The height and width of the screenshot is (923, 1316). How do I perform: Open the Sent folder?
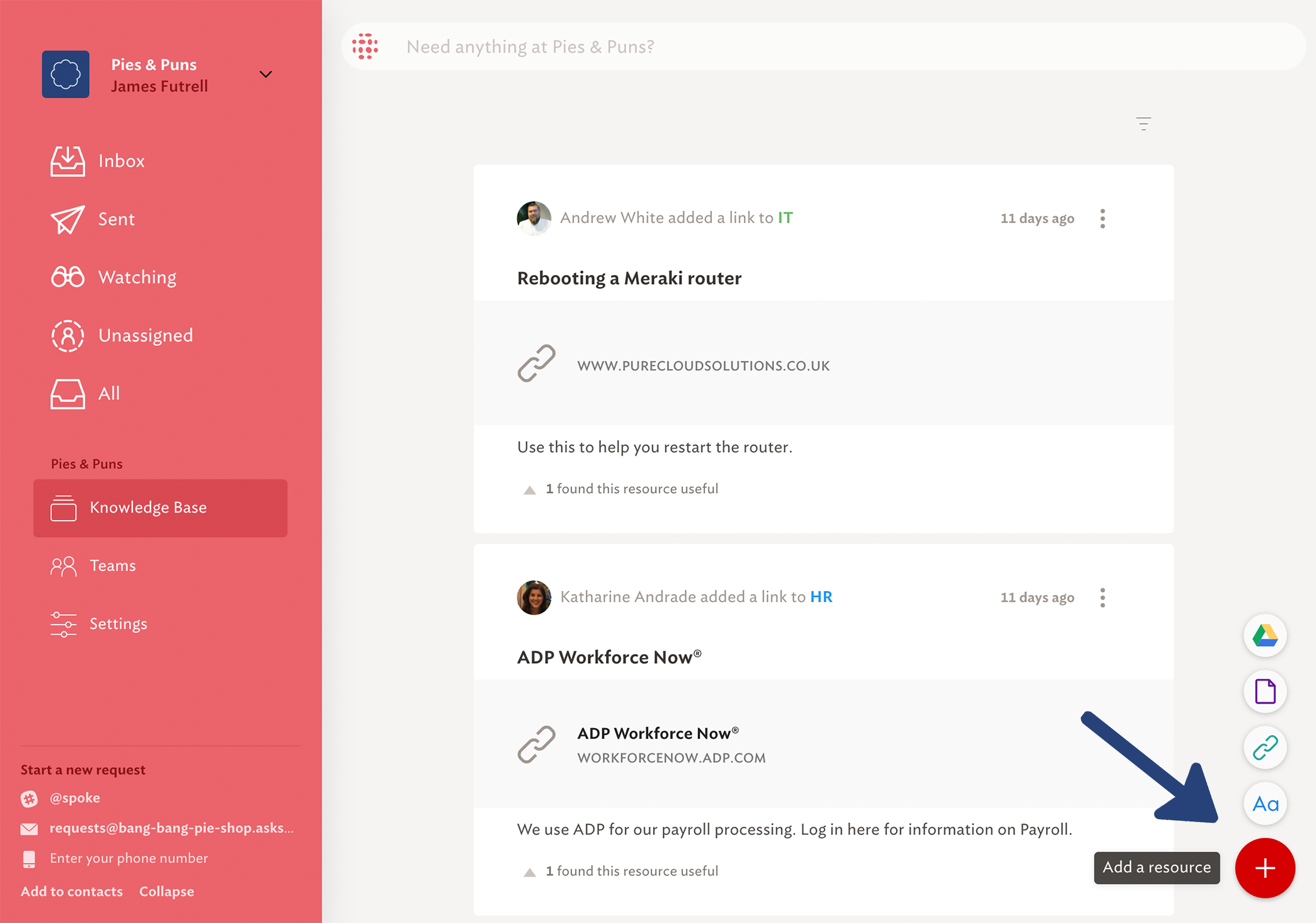pos(93,219)
